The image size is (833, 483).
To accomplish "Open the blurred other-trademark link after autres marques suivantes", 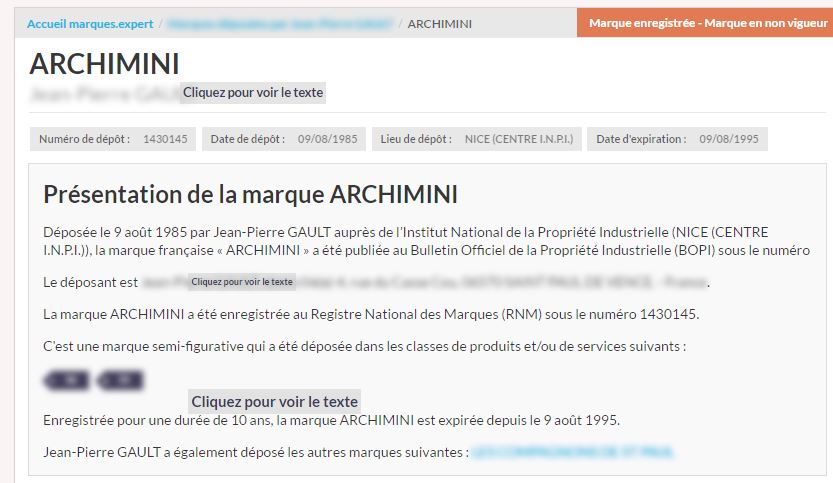I will click(572, 452).
